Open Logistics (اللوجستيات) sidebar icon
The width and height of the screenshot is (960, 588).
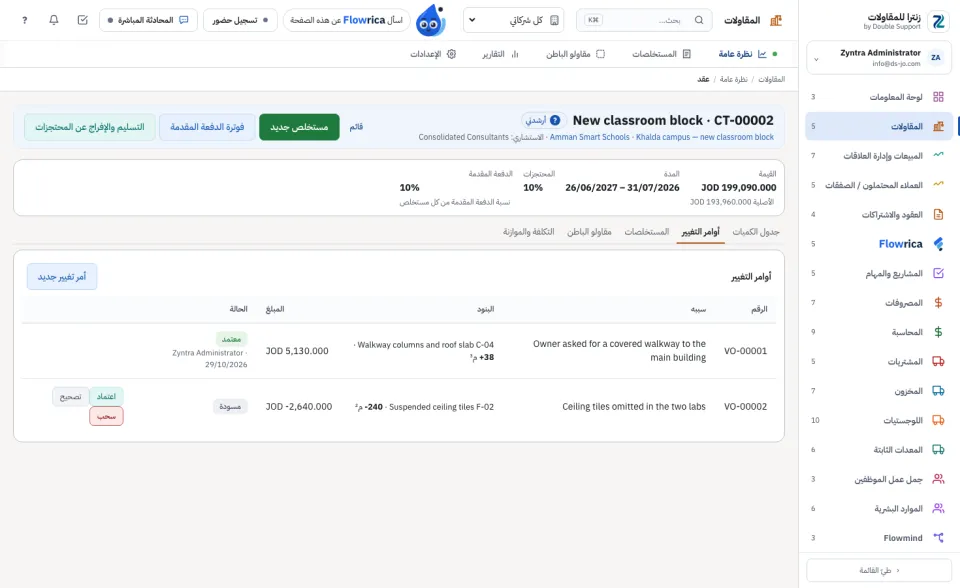tap(938, 420)
